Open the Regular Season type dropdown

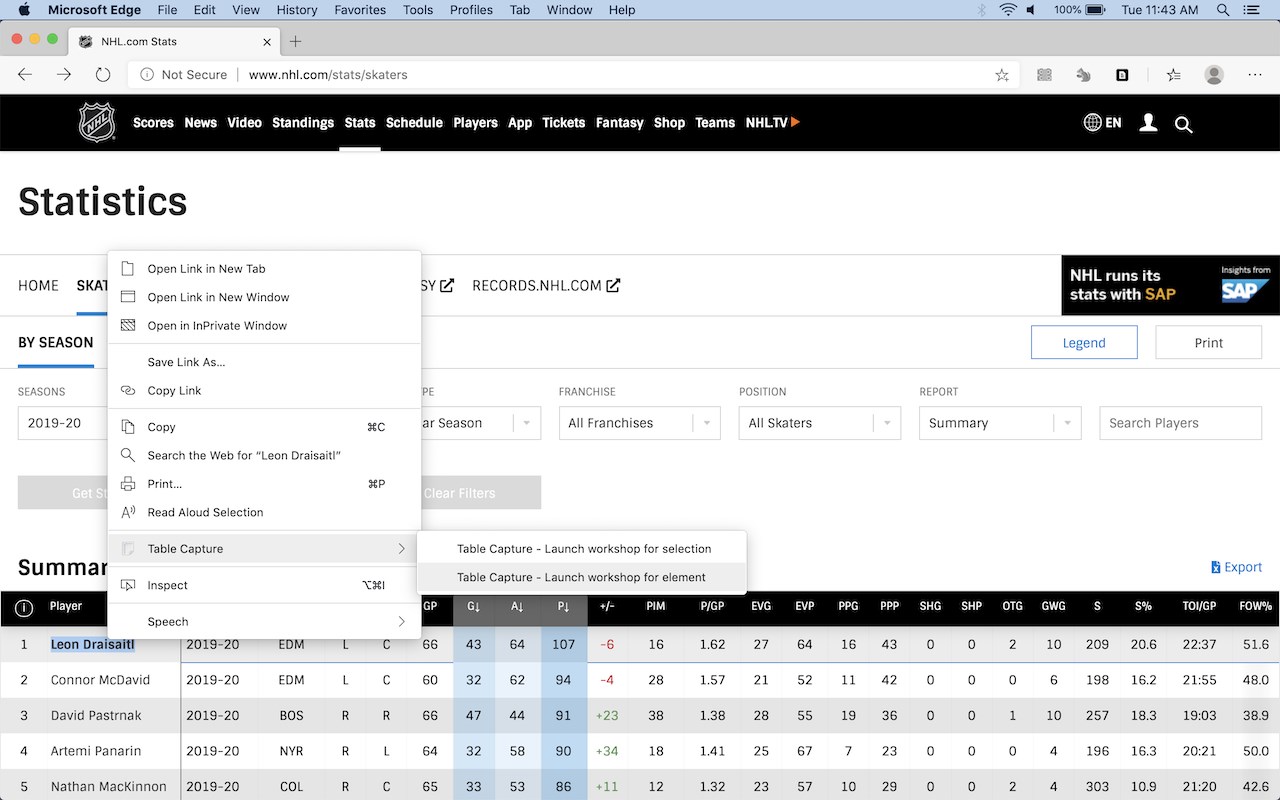[x=481, y=423]
